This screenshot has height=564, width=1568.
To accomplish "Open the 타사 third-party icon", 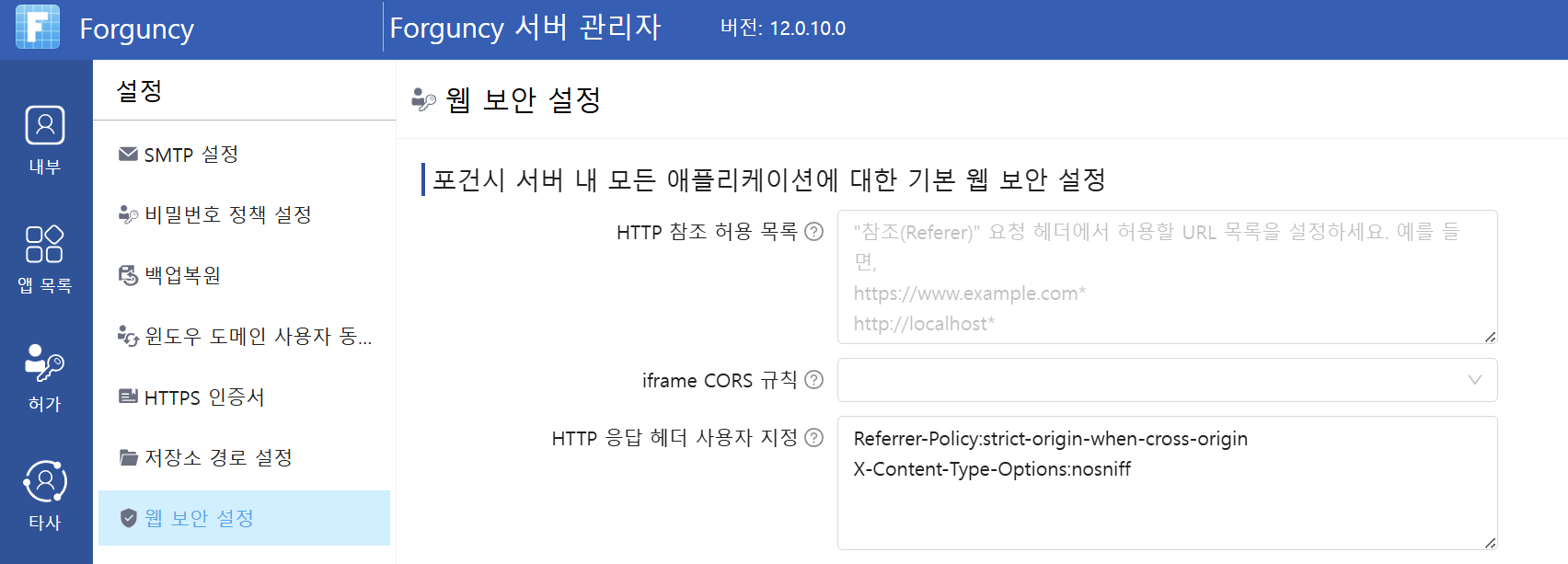I will (45, 481).
